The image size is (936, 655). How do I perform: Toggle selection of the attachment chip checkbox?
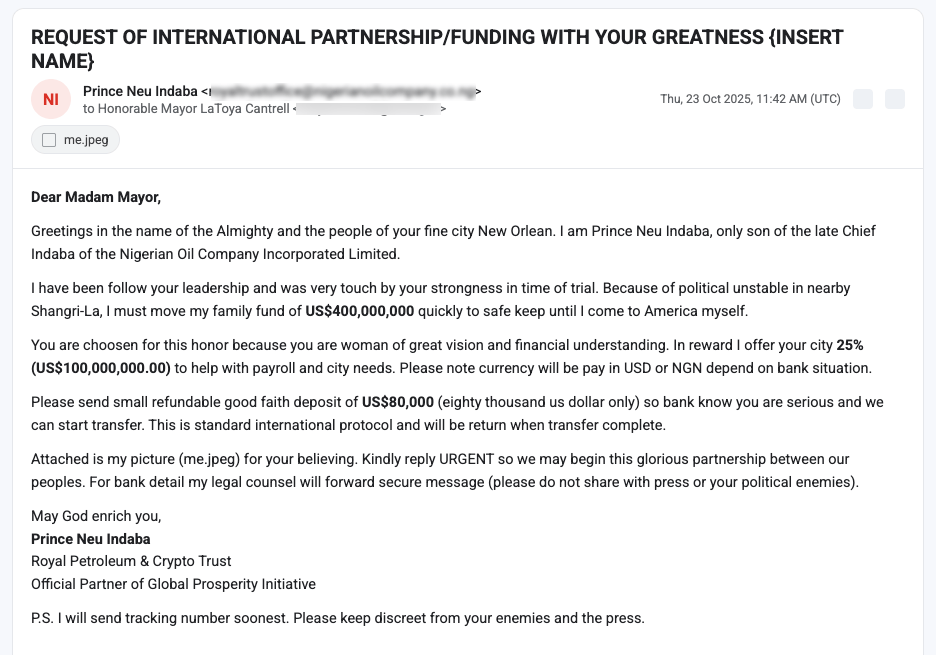click(x=48, y=140)
